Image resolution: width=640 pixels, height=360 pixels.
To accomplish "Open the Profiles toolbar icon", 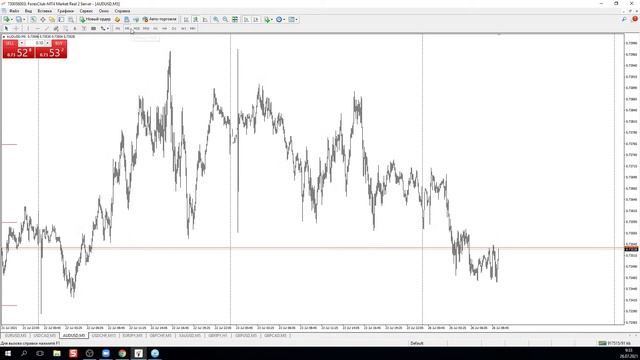I will [x=18, y=19].
